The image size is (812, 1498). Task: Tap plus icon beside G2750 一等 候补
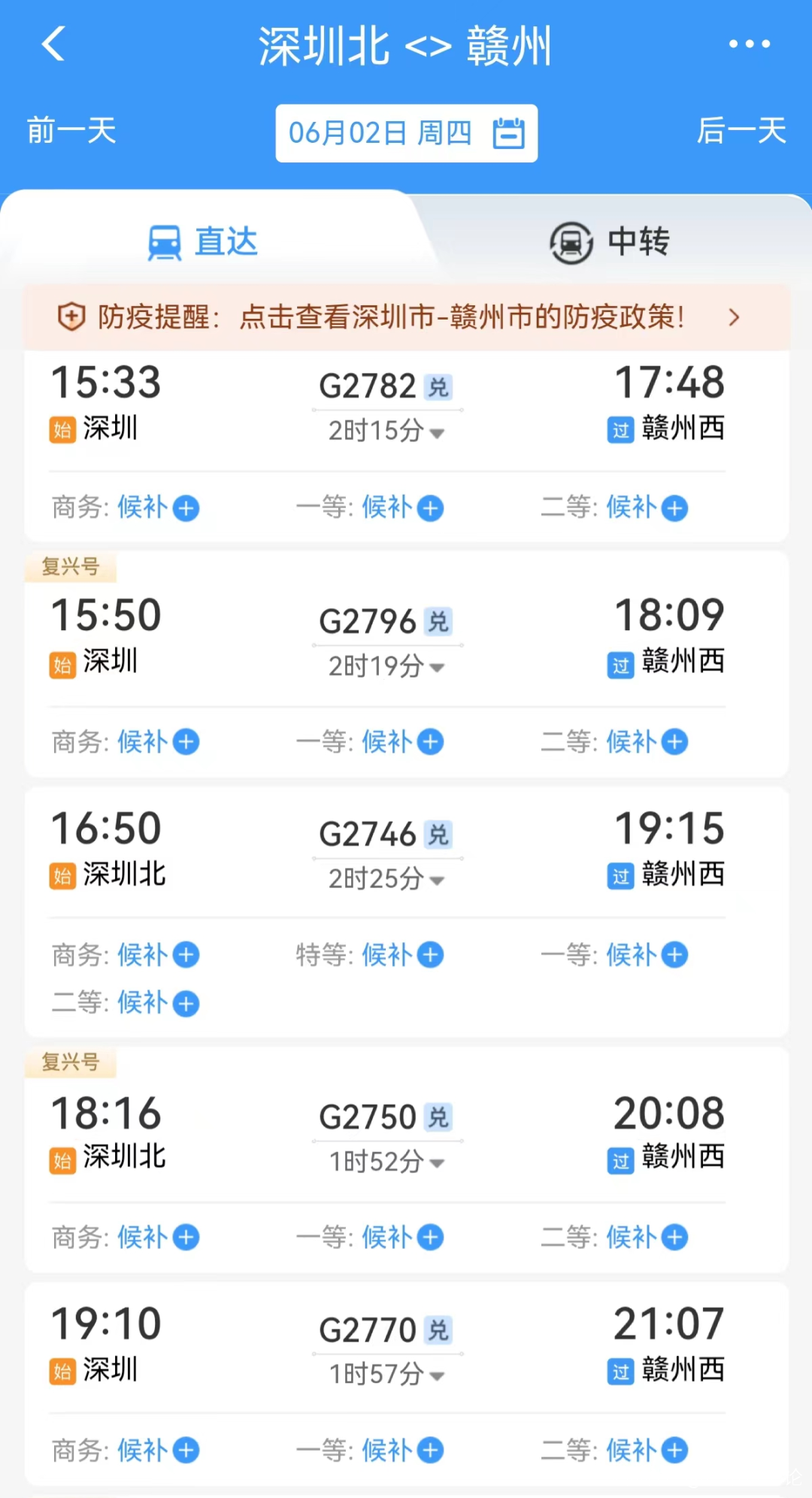tap(430, 1237)
